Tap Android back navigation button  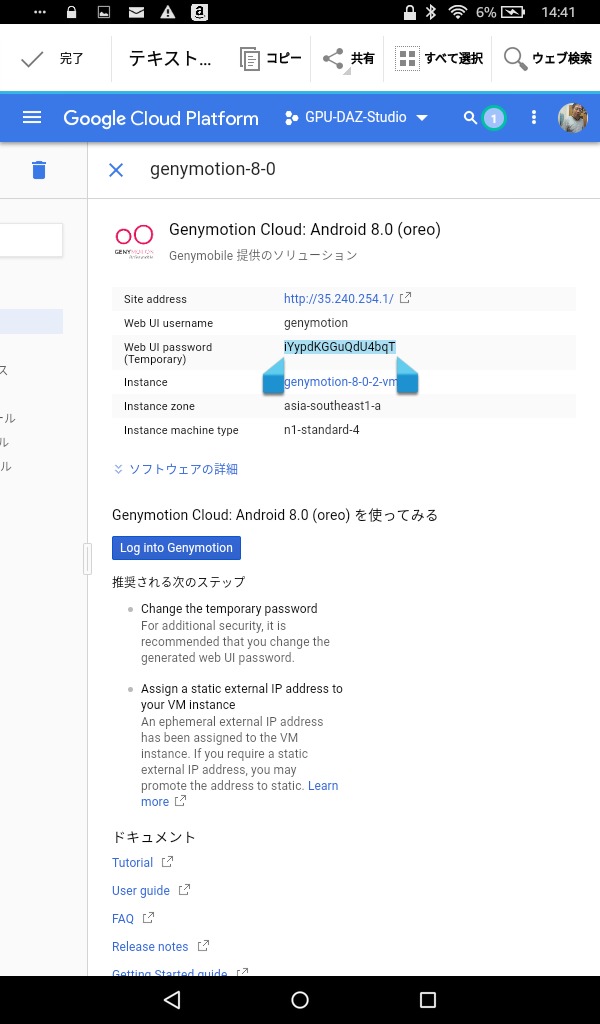[x=172, y=1000]
